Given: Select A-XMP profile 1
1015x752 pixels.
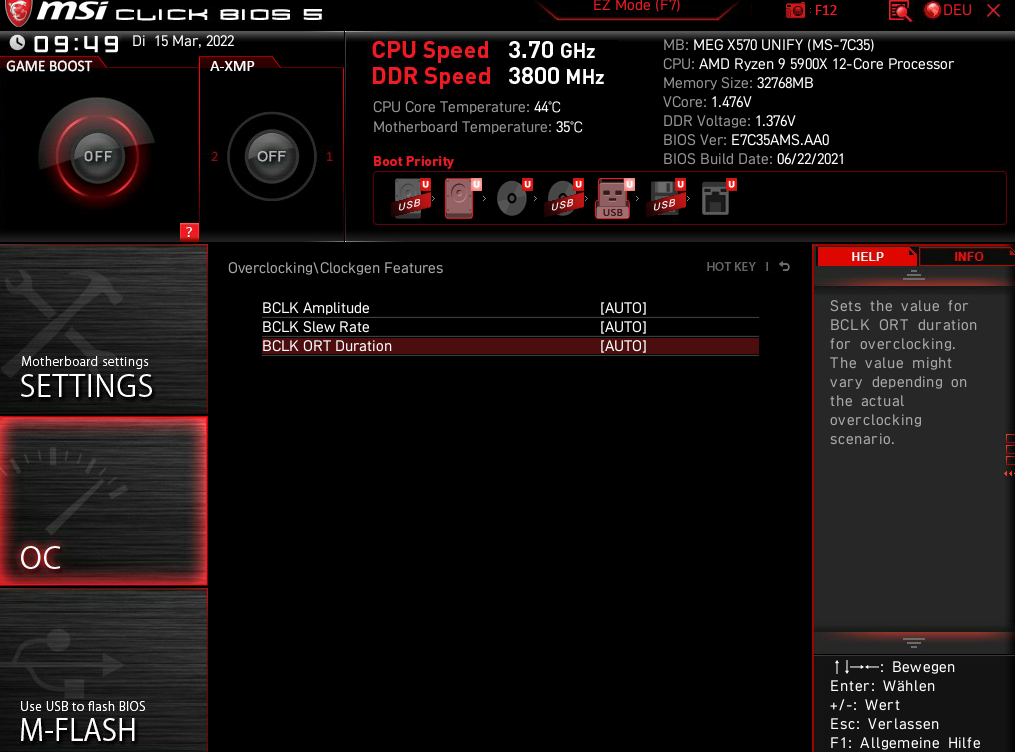Looking at the screenshot, I should pos(329,157).
